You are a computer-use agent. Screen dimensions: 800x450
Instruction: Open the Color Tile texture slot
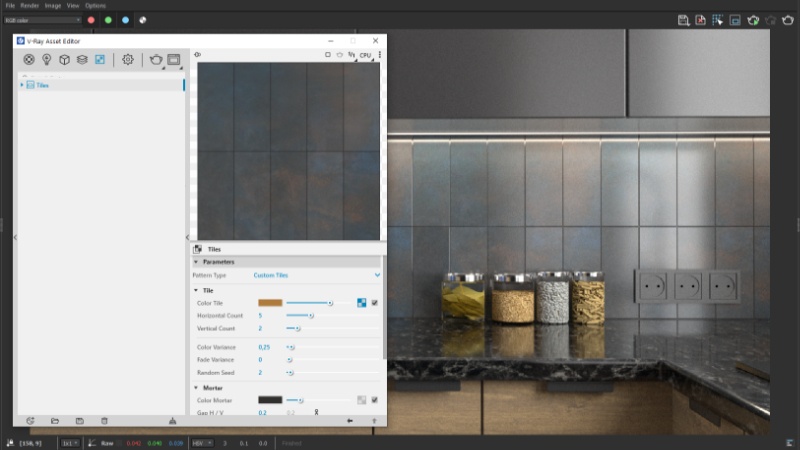coord(362,303)
